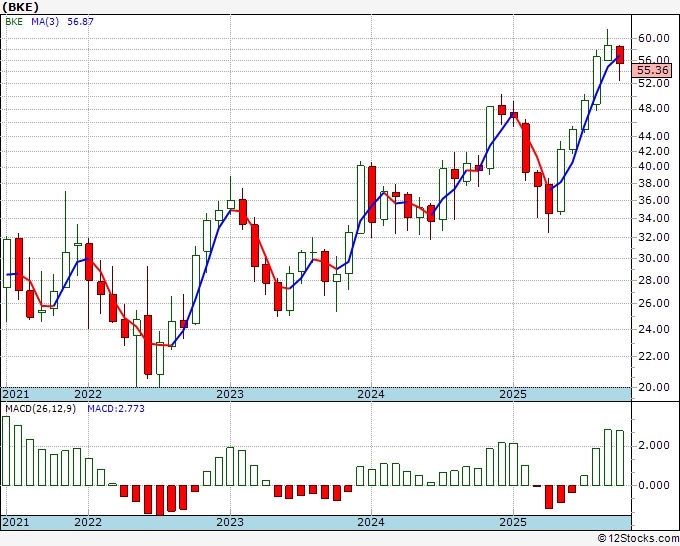680x546 pixels.
Task: Click the 0.000 MACD axis label
Action: (x=654, y=485)
